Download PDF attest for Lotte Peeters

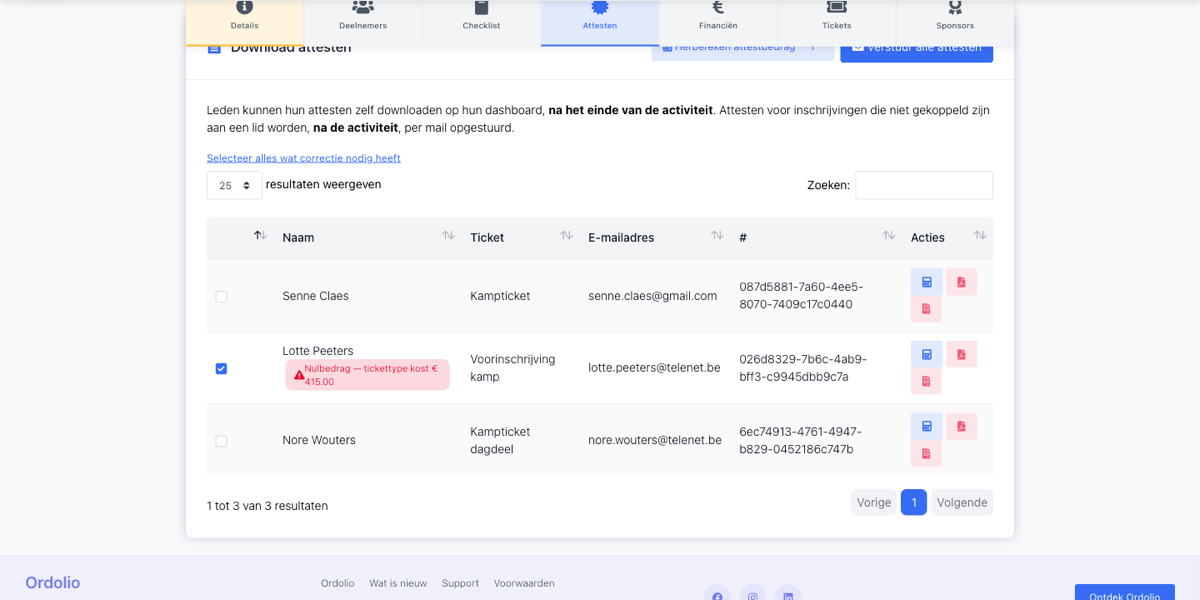click(961, 354)
